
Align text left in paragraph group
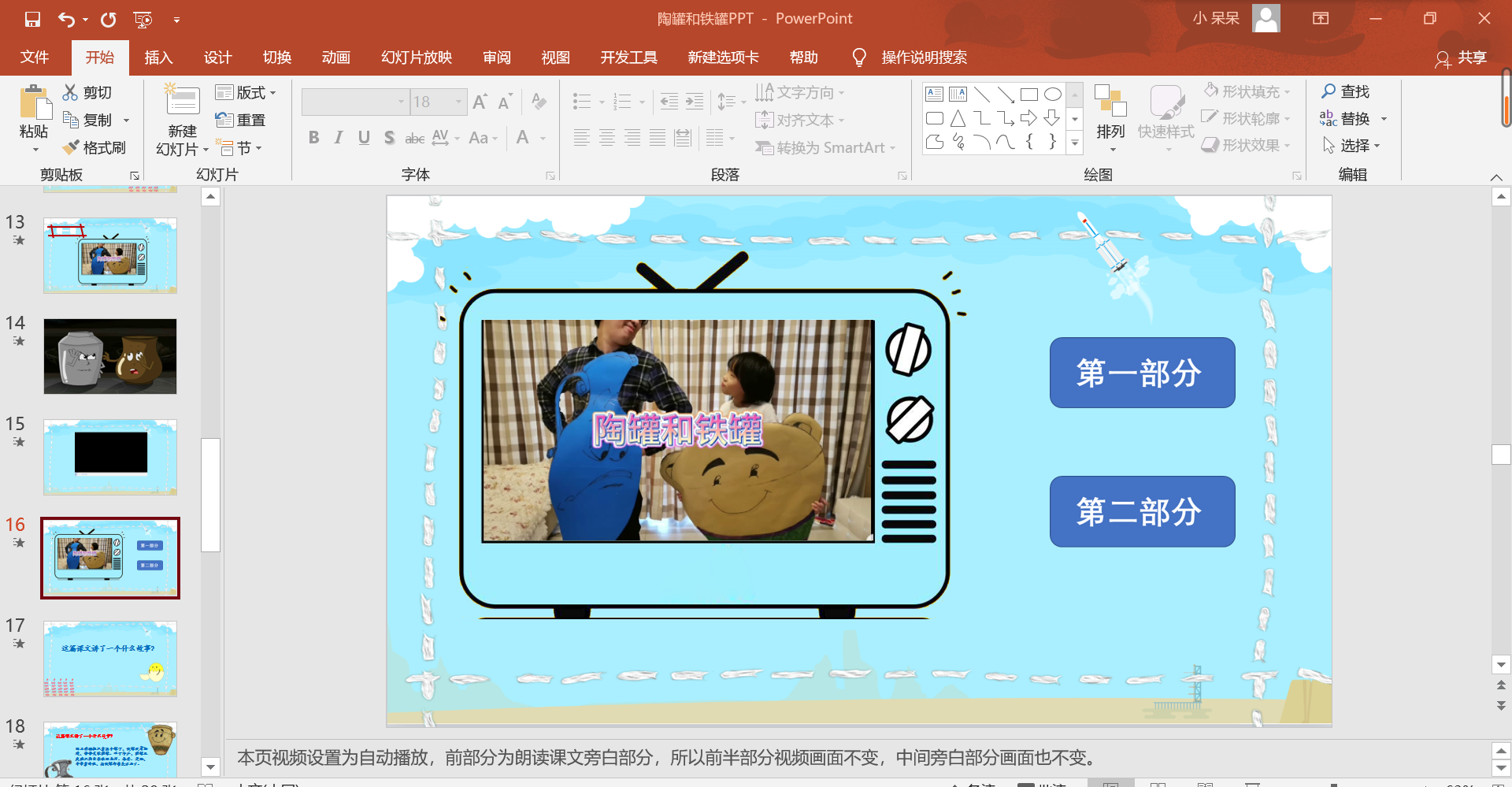pos(582,138)
